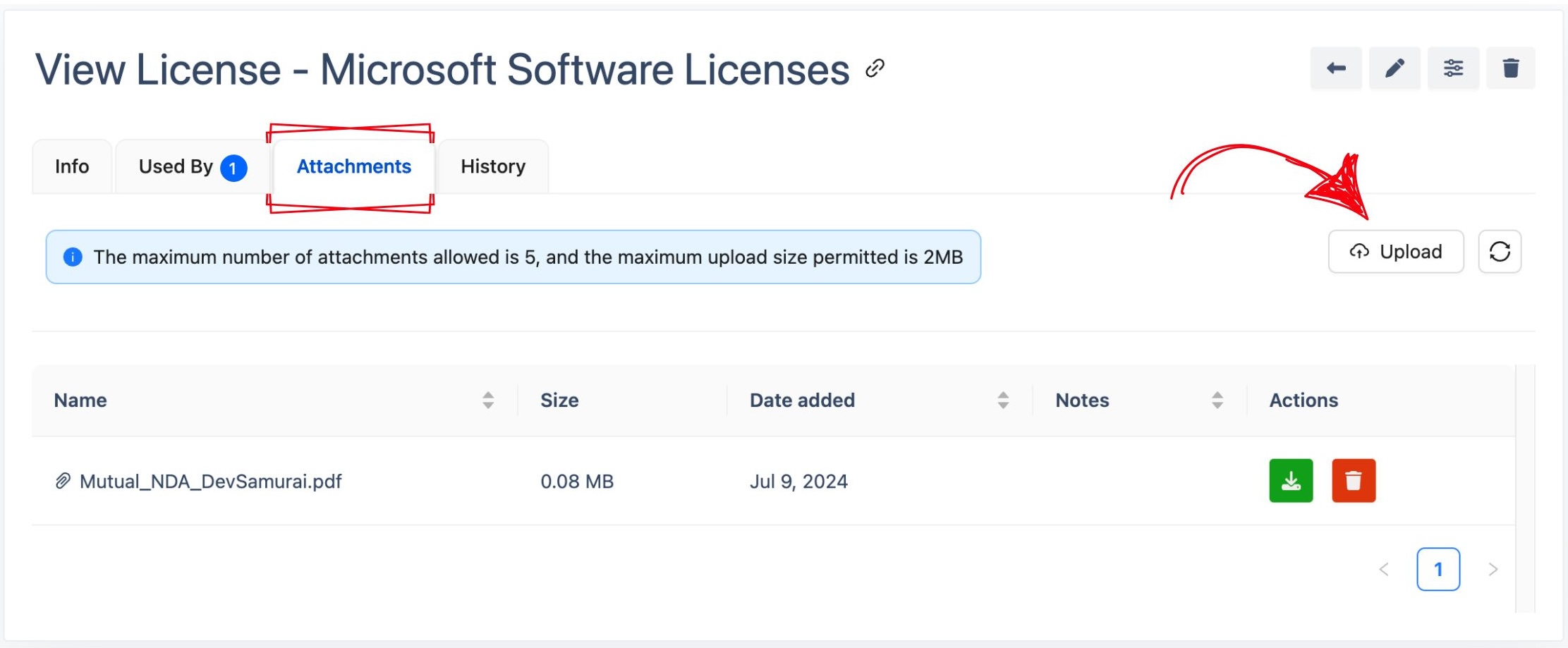Delete attachment with red trash button
The height and width of the screenshot is (648, 1568).
1353,481
